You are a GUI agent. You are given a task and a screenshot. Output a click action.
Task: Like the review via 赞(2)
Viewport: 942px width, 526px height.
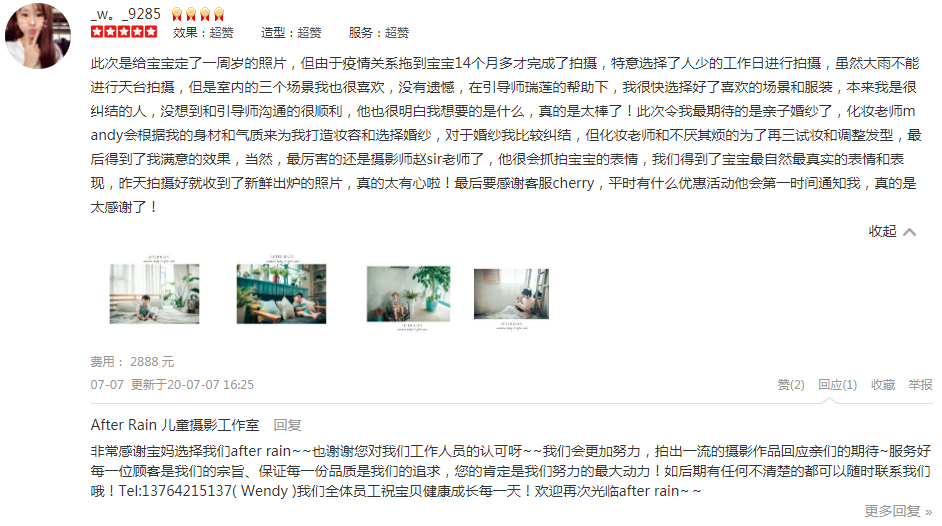(791, 384)
